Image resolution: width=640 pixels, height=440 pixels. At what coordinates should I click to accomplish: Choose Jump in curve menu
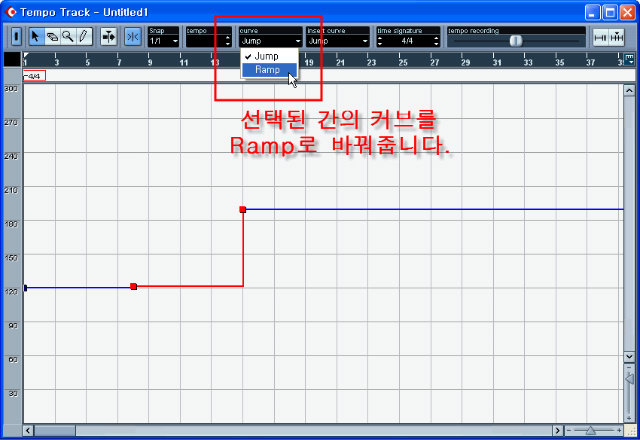(x=270, y=56)
